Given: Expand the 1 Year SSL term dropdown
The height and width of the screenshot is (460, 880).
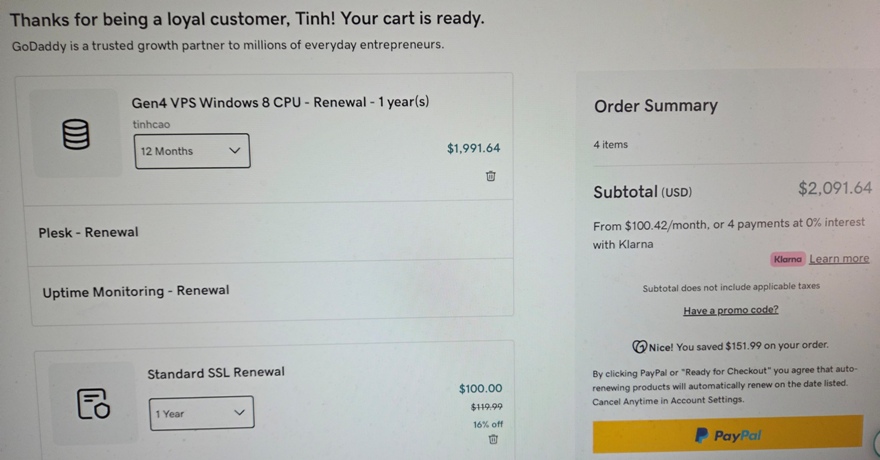Looking at the screenshot, I should tap(201, 413).
